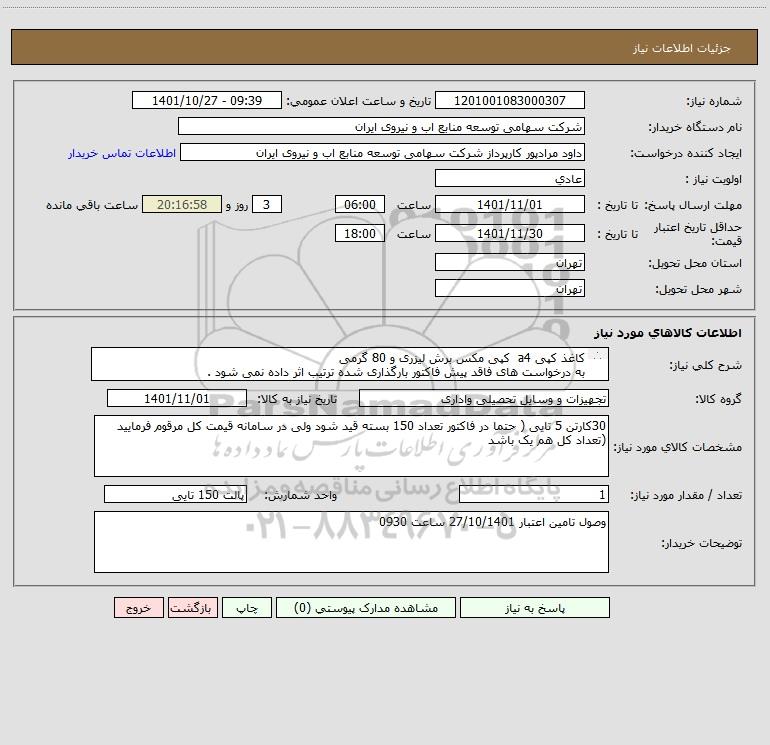Image resolution: width=770 pixels, height=745 pixels.
Task: Click label 'تاریخ نیاز به کالا:'
Action: click(297, 399)
